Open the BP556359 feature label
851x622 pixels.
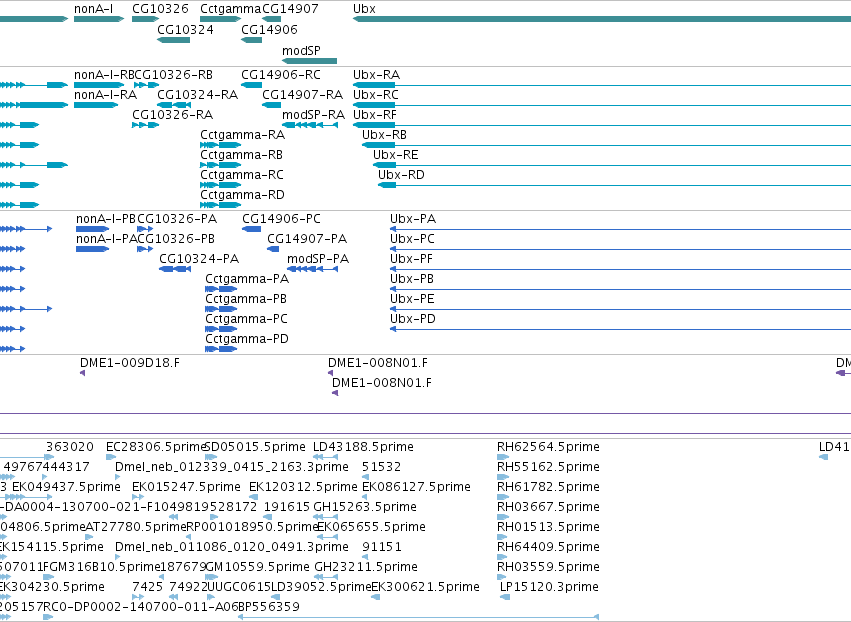coord(269,607)
